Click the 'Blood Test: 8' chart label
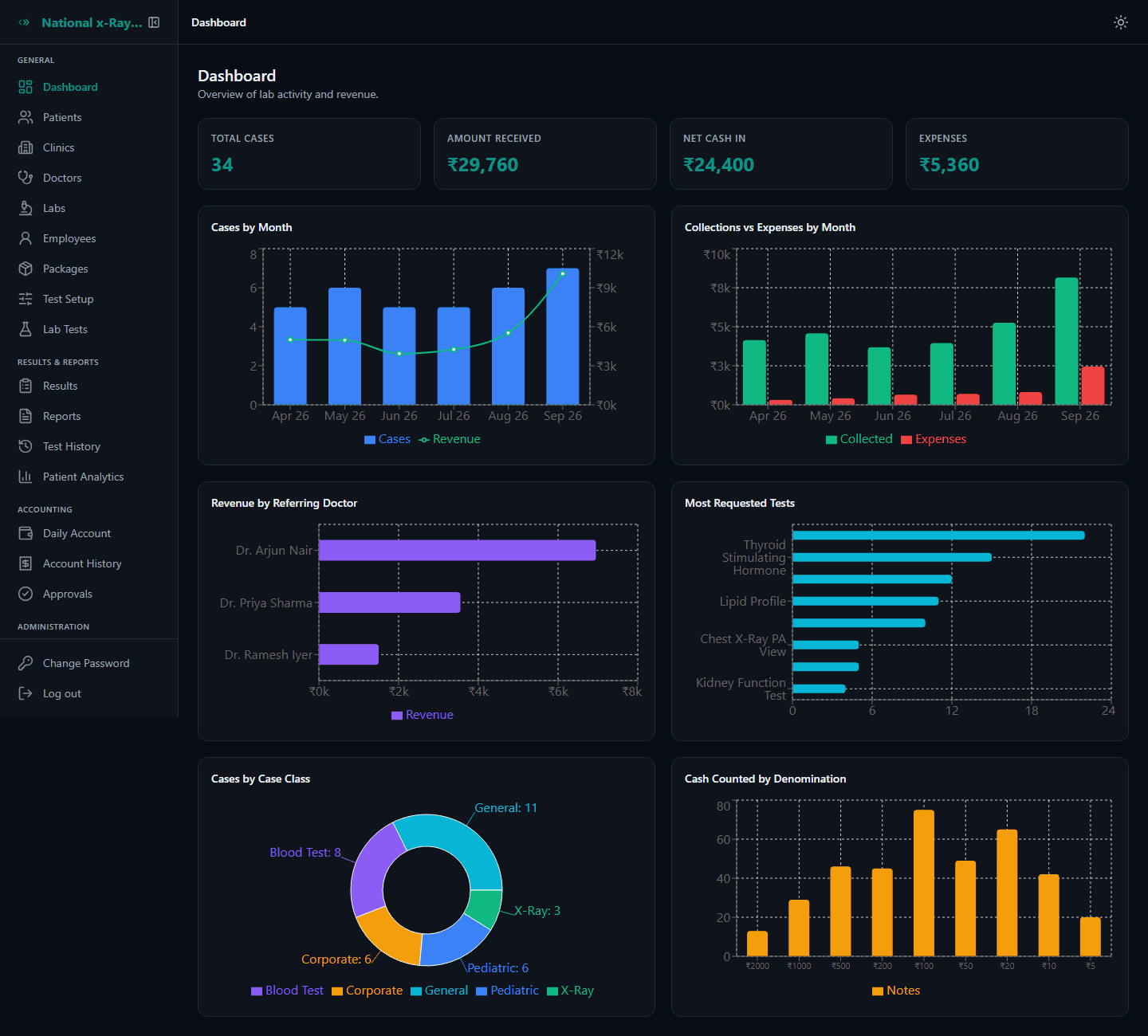This screenshot has height=1036, width=1148. pos(305,853)
